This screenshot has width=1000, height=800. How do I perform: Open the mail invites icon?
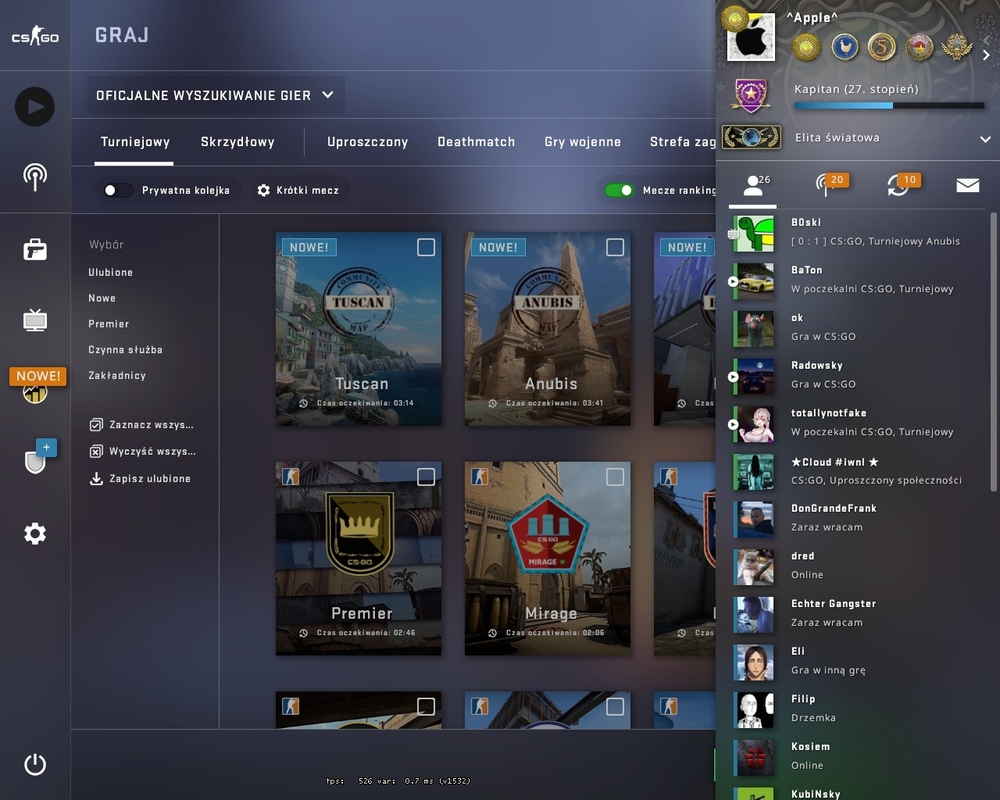[967, 185]
